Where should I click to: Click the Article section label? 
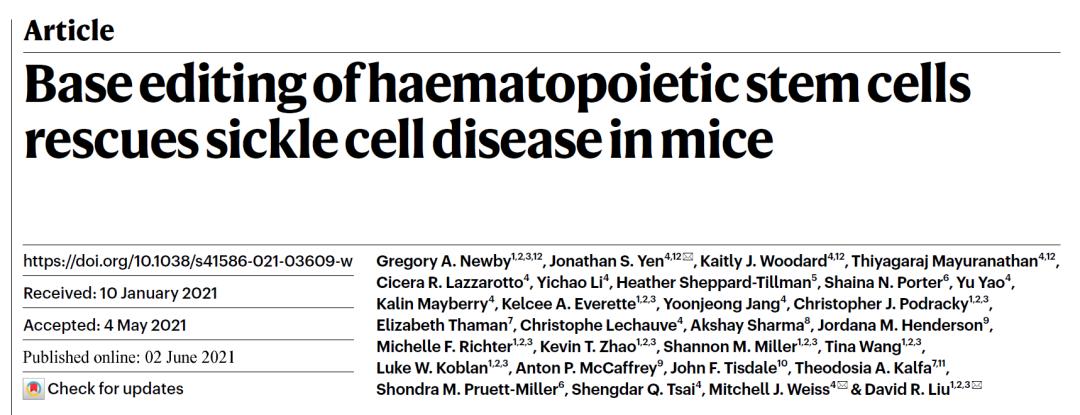pos(68,31)
